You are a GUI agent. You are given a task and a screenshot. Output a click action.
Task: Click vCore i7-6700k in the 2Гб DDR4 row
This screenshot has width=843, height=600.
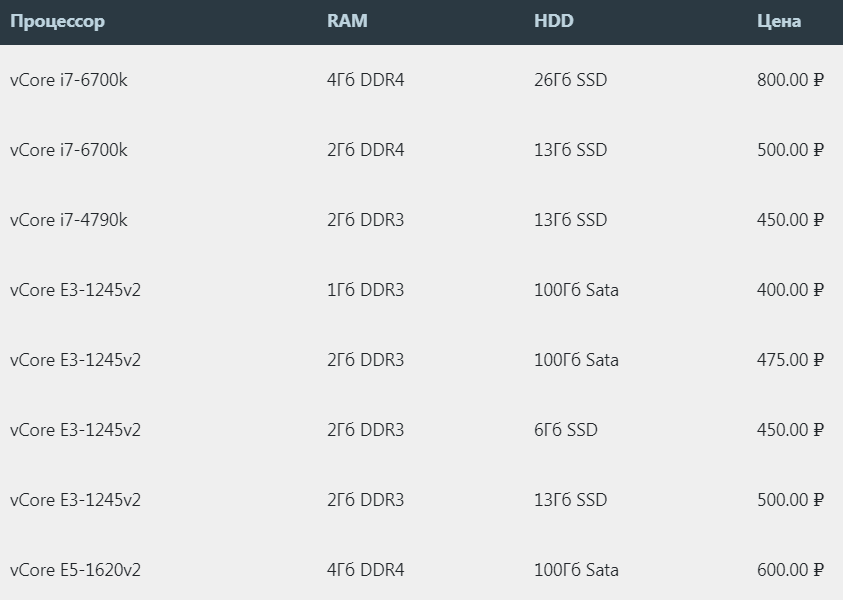tap(69, 150)
